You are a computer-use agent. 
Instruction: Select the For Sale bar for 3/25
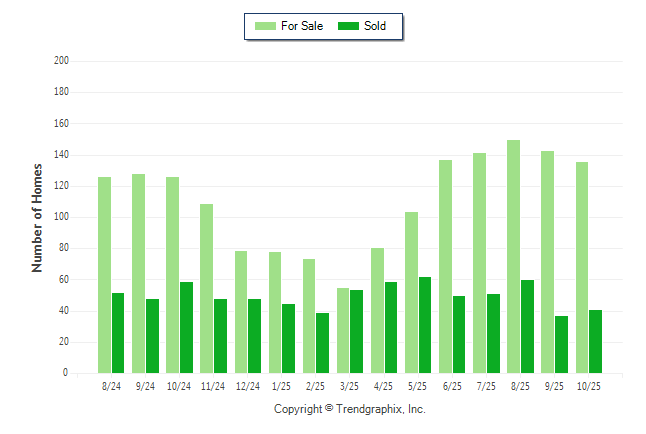point(343,330)
